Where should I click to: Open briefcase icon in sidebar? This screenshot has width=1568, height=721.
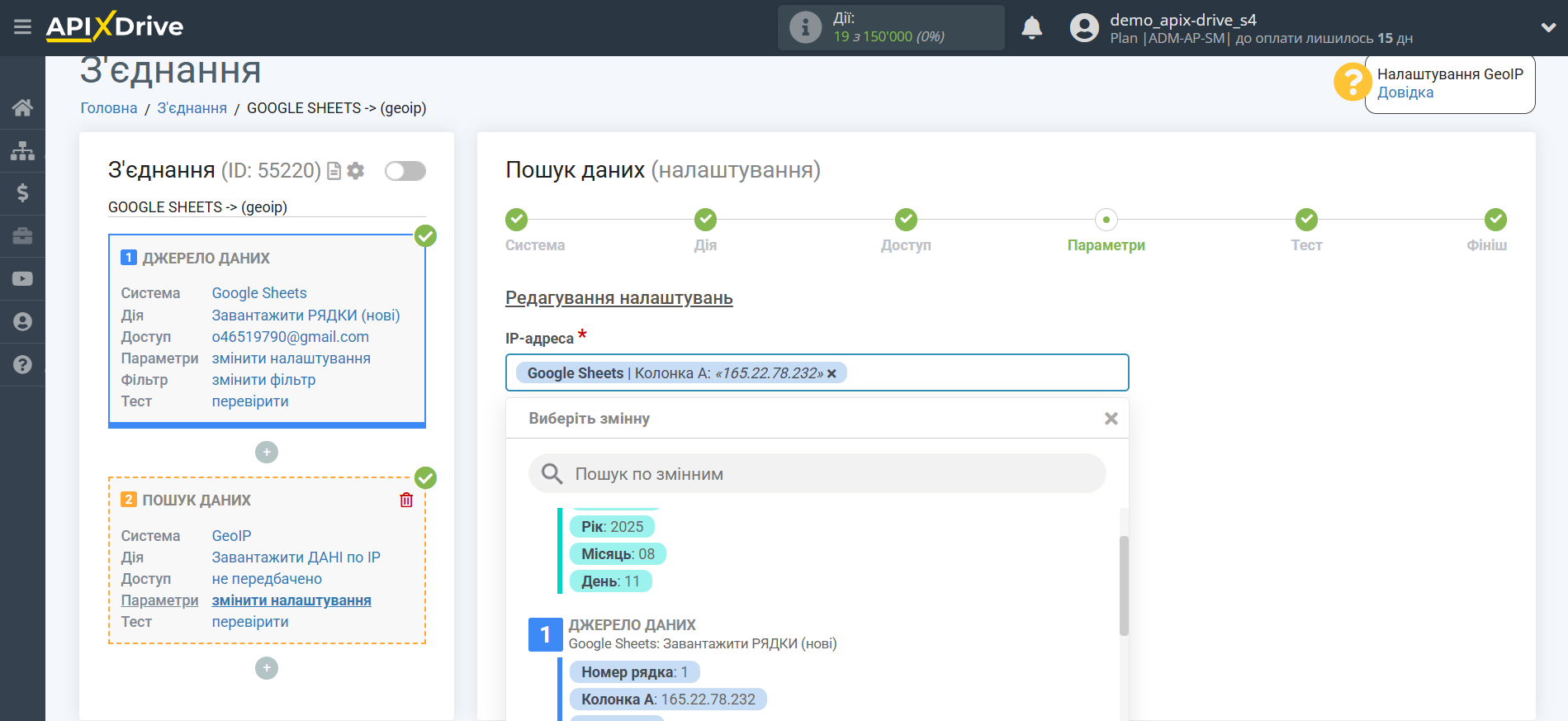[x=22, y=236]
